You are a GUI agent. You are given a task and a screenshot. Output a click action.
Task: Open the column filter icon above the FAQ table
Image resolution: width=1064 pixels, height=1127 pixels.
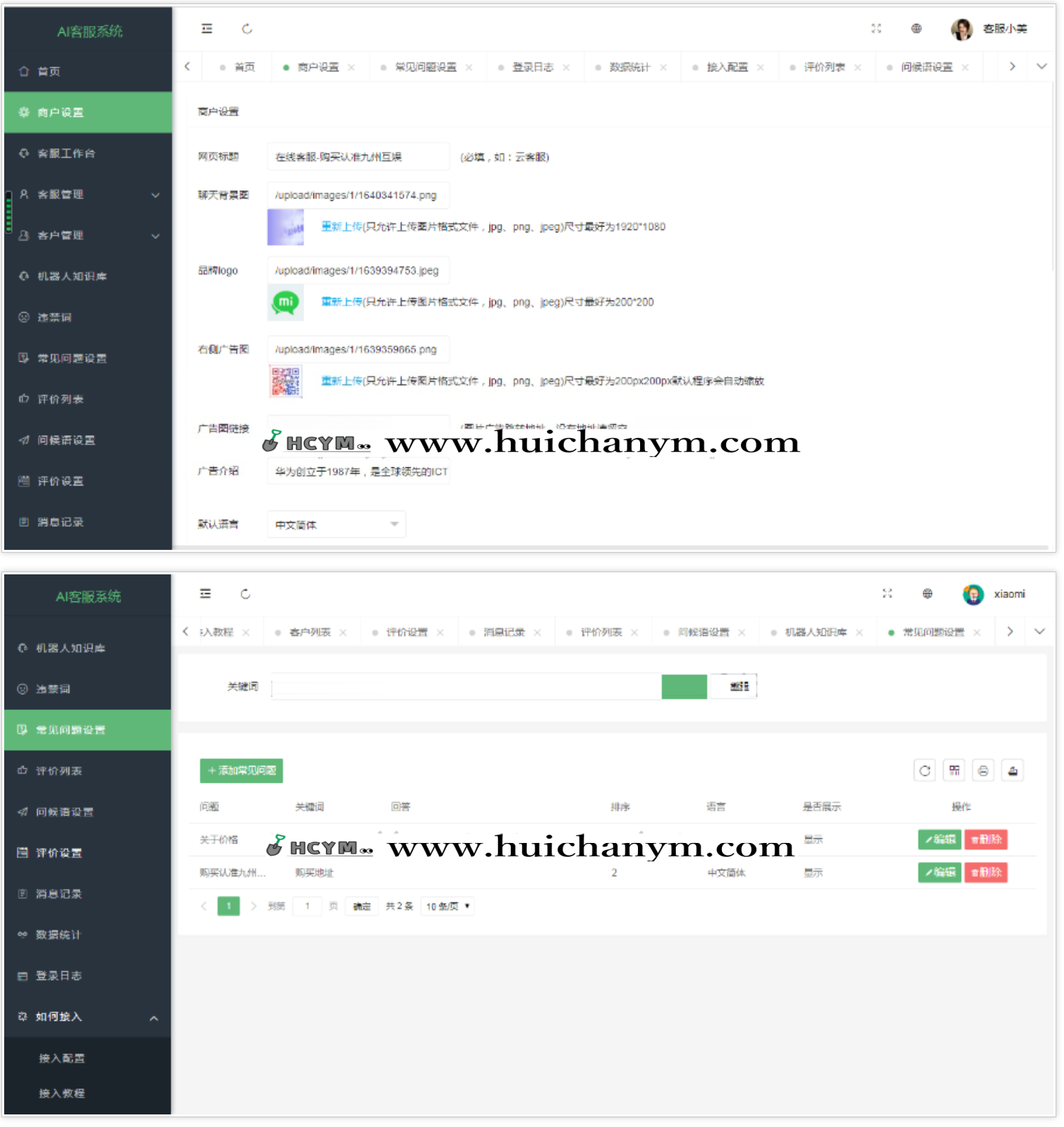954,770
